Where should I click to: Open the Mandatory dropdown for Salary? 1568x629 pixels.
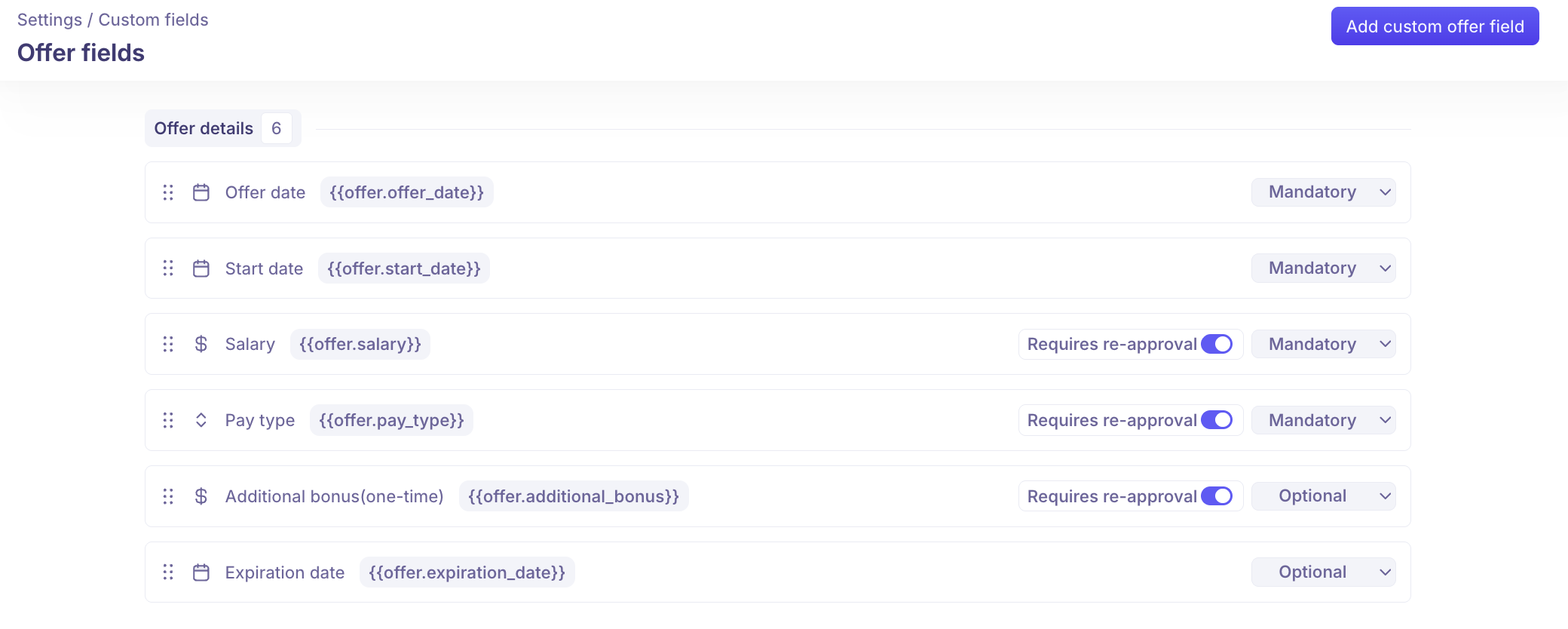coord(1324,344)
